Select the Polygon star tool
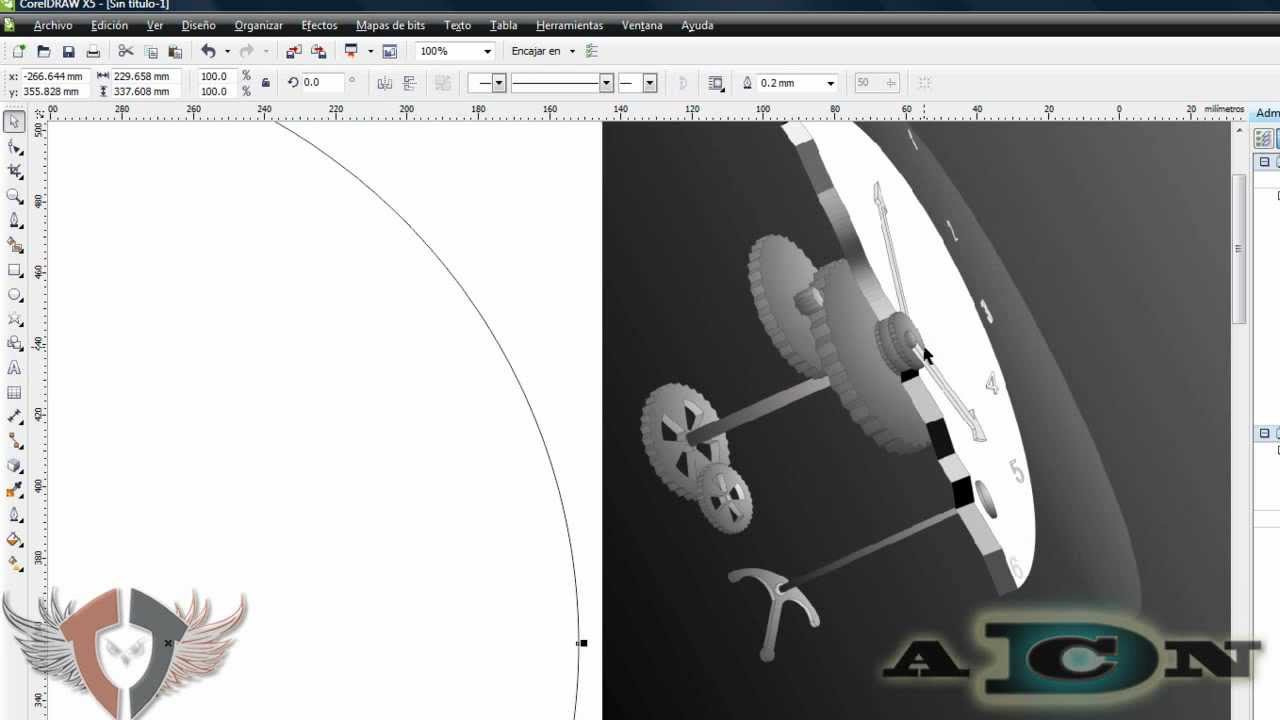1280x720 pixels. click(14, 319)
